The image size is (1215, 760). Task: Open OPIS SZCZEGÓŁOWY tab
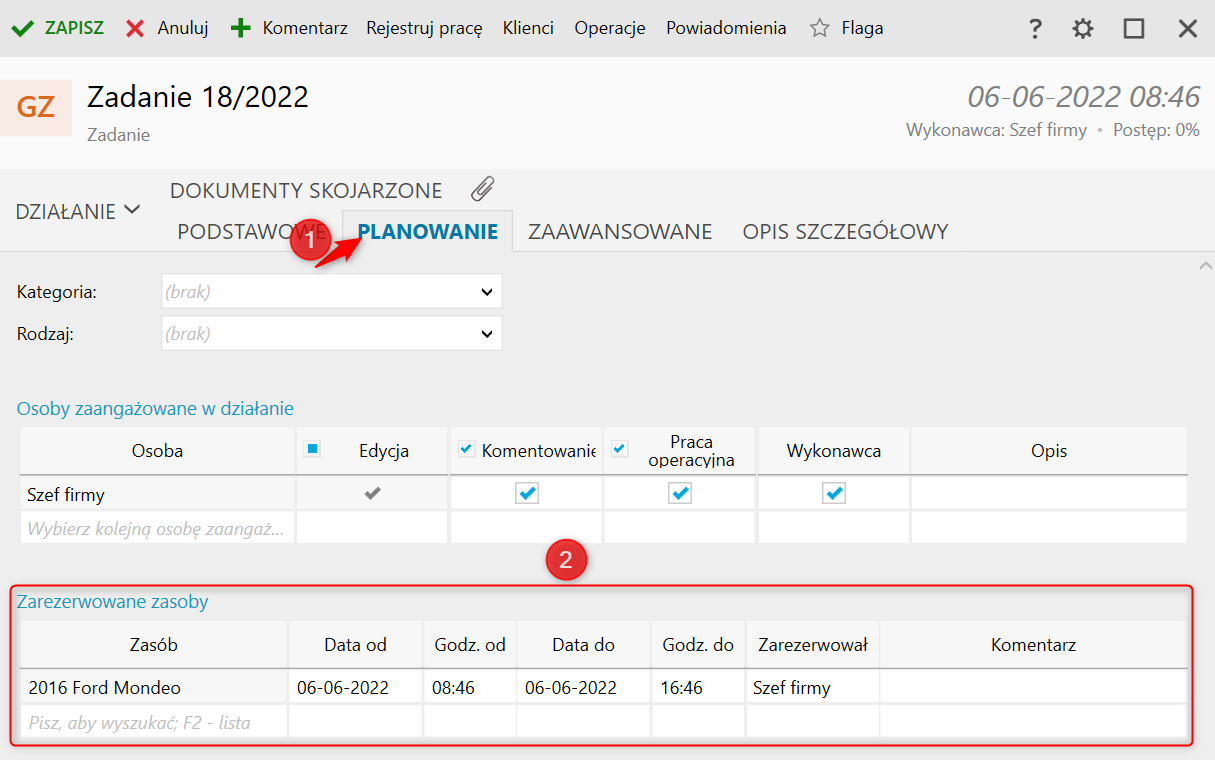[845, 232]
